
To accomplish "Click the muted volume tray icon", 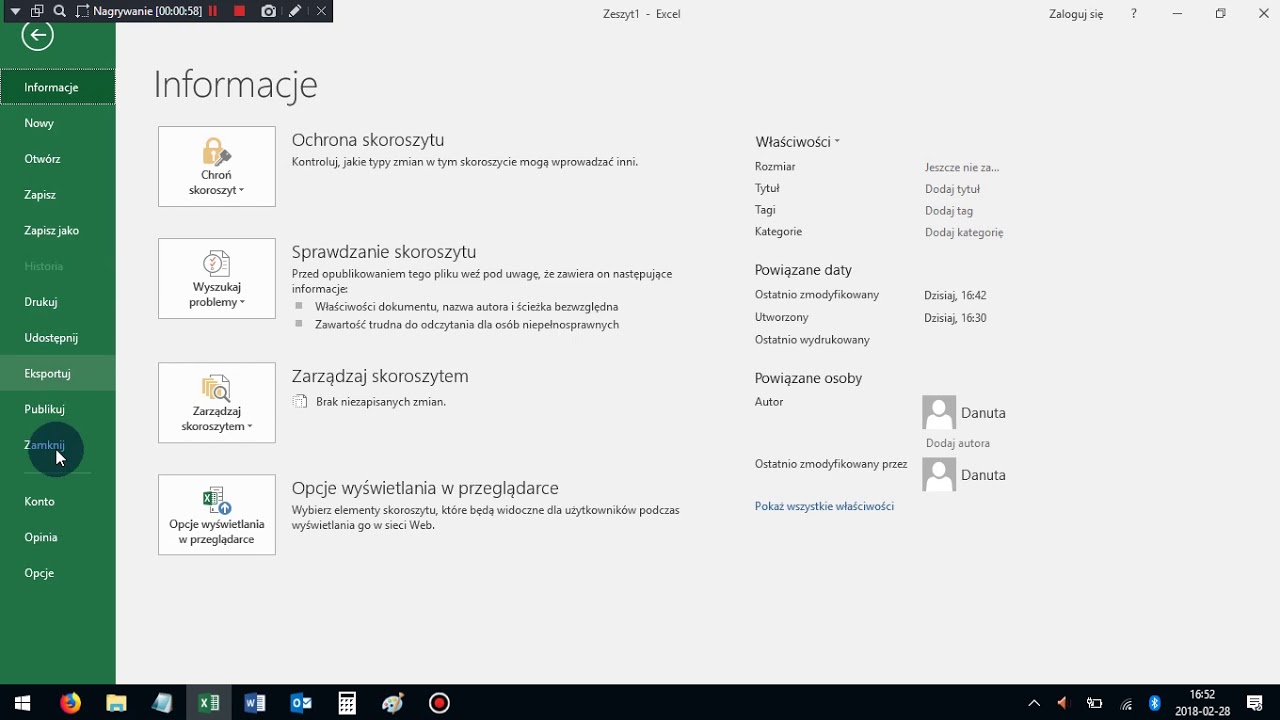I will pyautogui.click(x=1063, y=703).
